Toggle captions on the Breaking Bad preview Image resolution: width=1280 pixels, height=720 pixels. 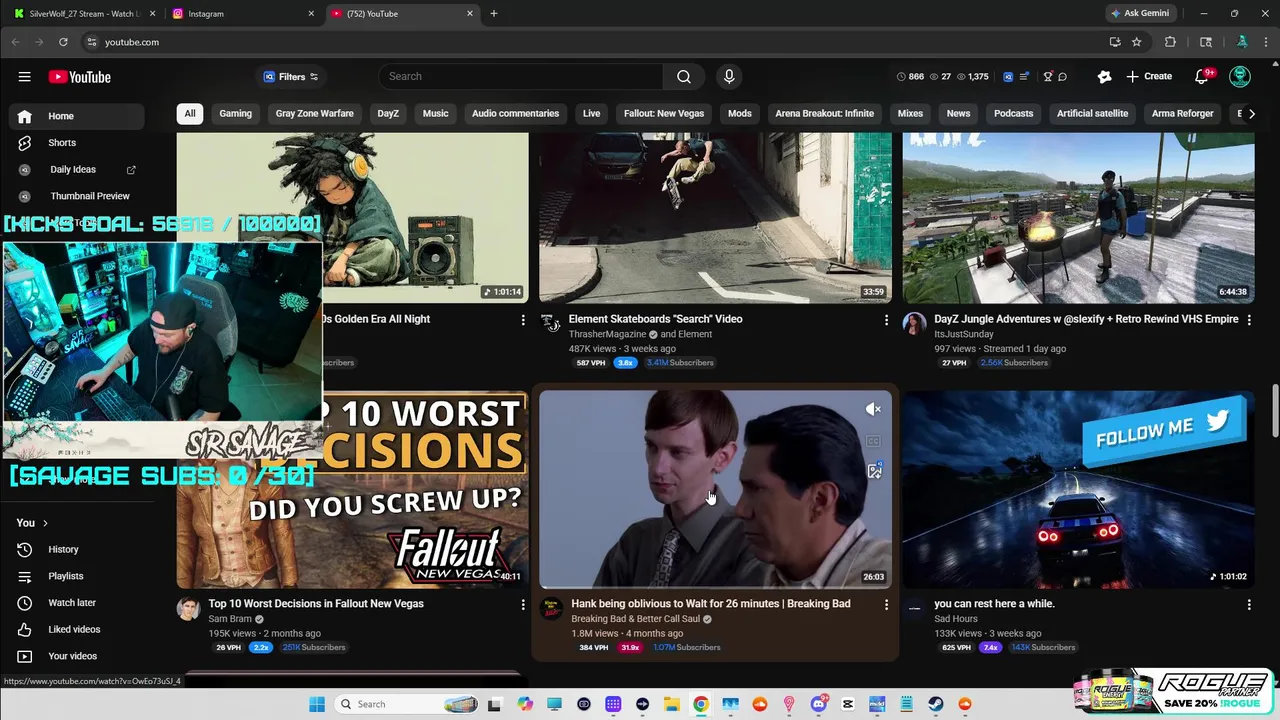coord(874,441)
